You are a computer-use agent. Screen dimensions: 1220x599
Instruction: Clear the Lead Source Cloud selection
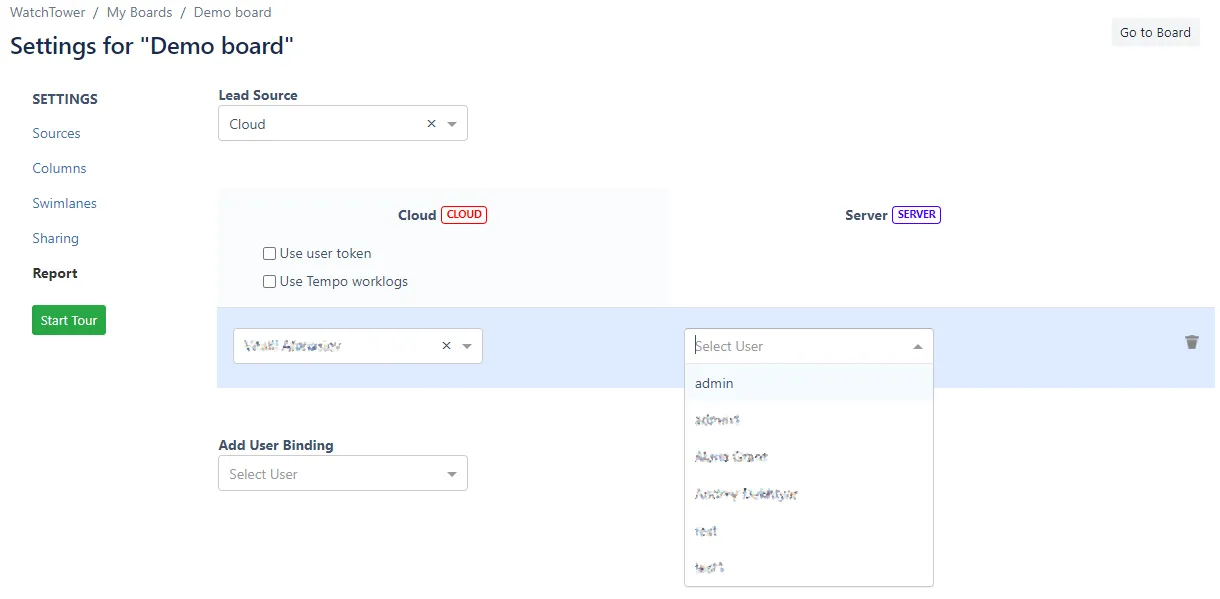pos(432,124)
